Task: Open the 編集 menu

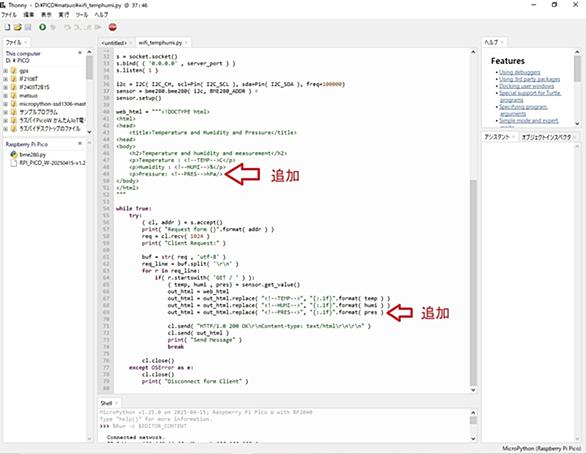Action: coord(29,15)
